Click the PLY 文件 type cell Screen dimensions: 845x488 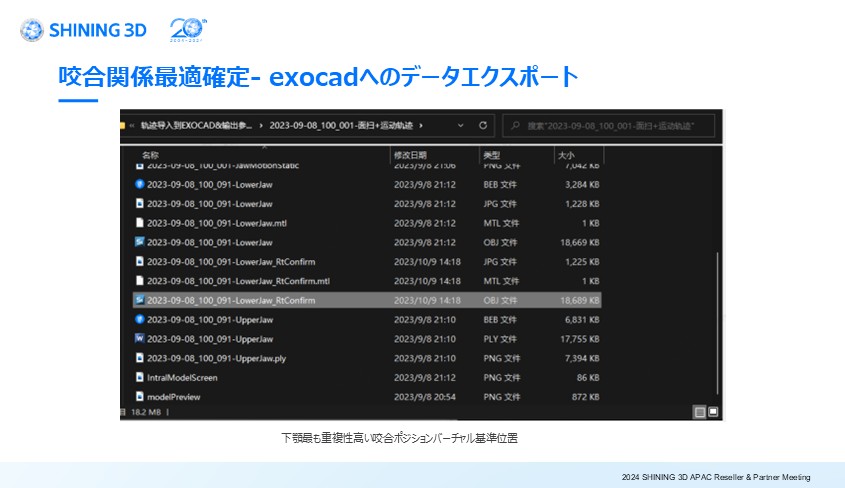pos(500,339)
